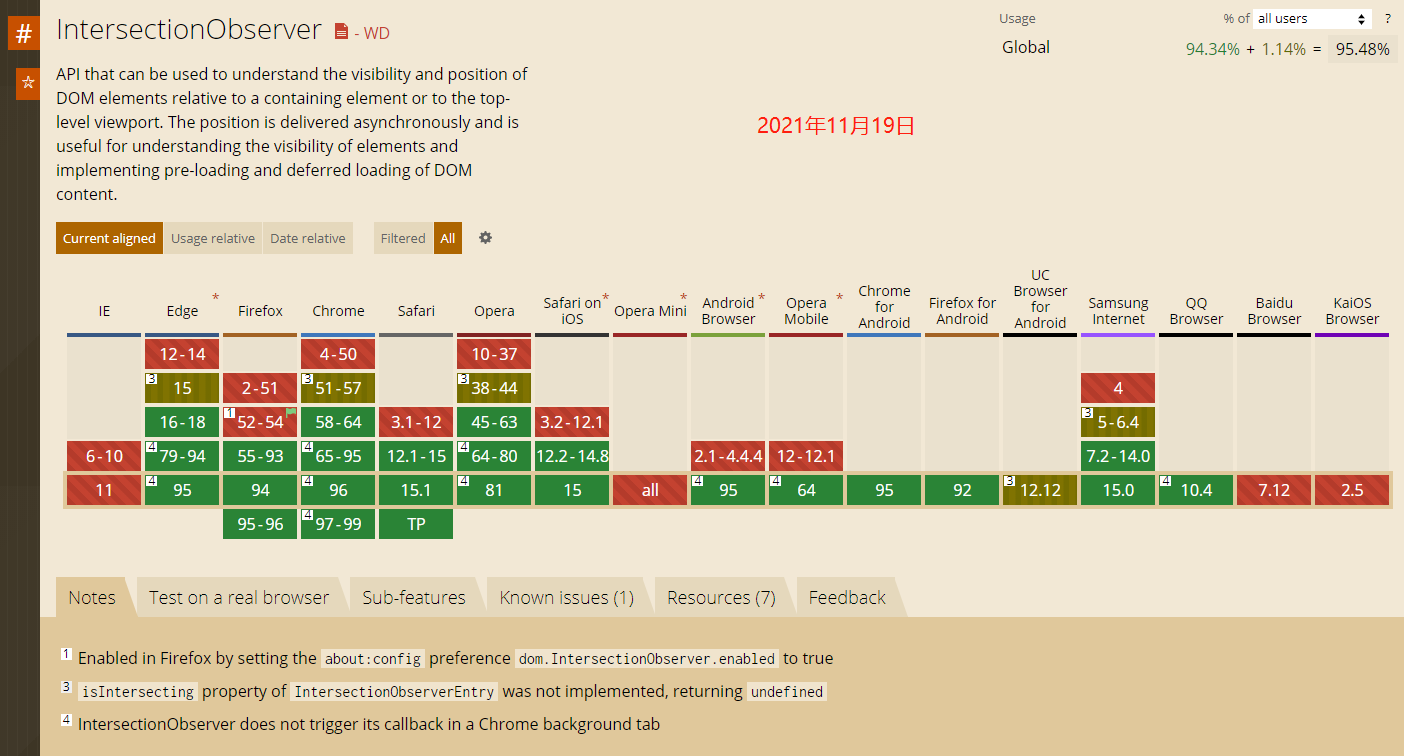Click the asterisk beside Opera Mini header
The image size is (1404, 756).
click(683, 297)
